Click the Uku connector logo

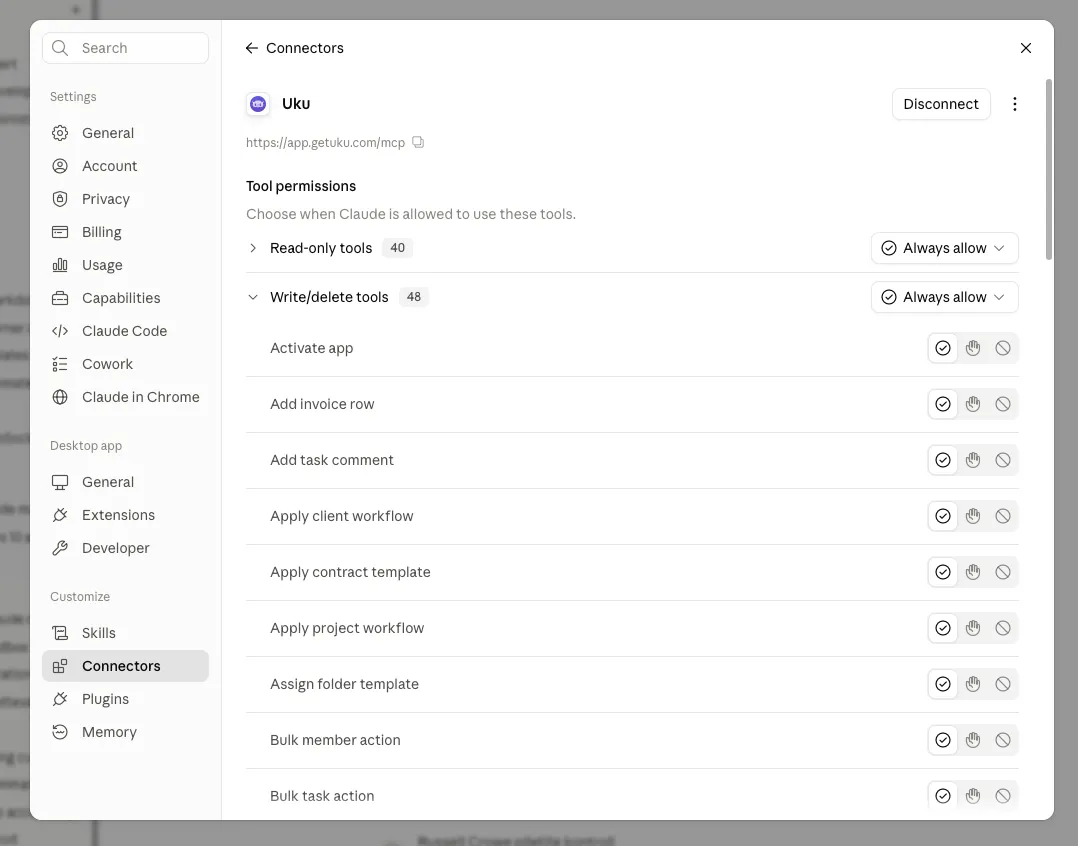pyautogui.click(x=258, y=104)
